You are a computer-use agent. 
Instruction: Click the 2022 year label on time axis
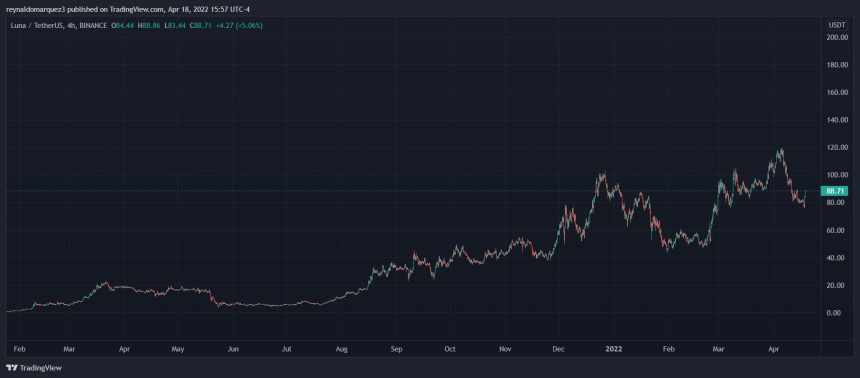point(613,348)
